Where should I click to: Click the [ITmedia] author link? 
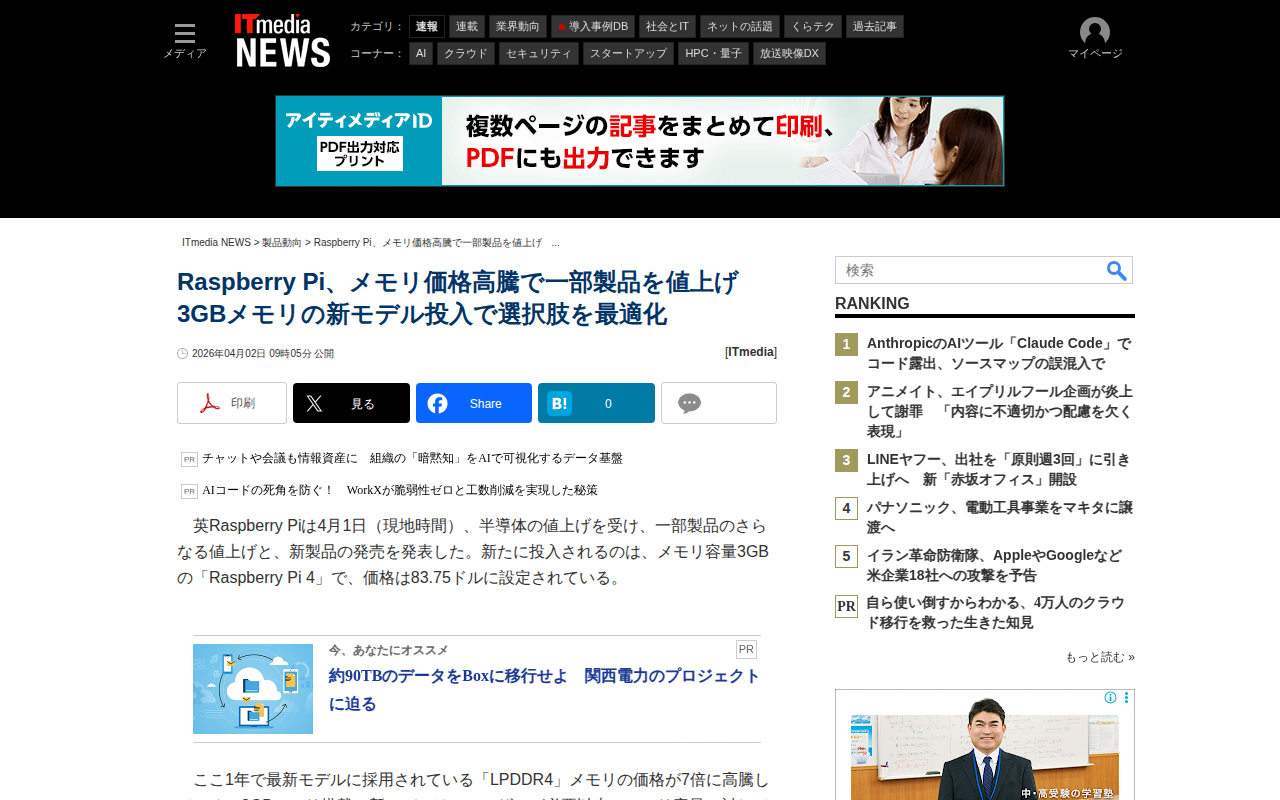(x=751, y=352)
